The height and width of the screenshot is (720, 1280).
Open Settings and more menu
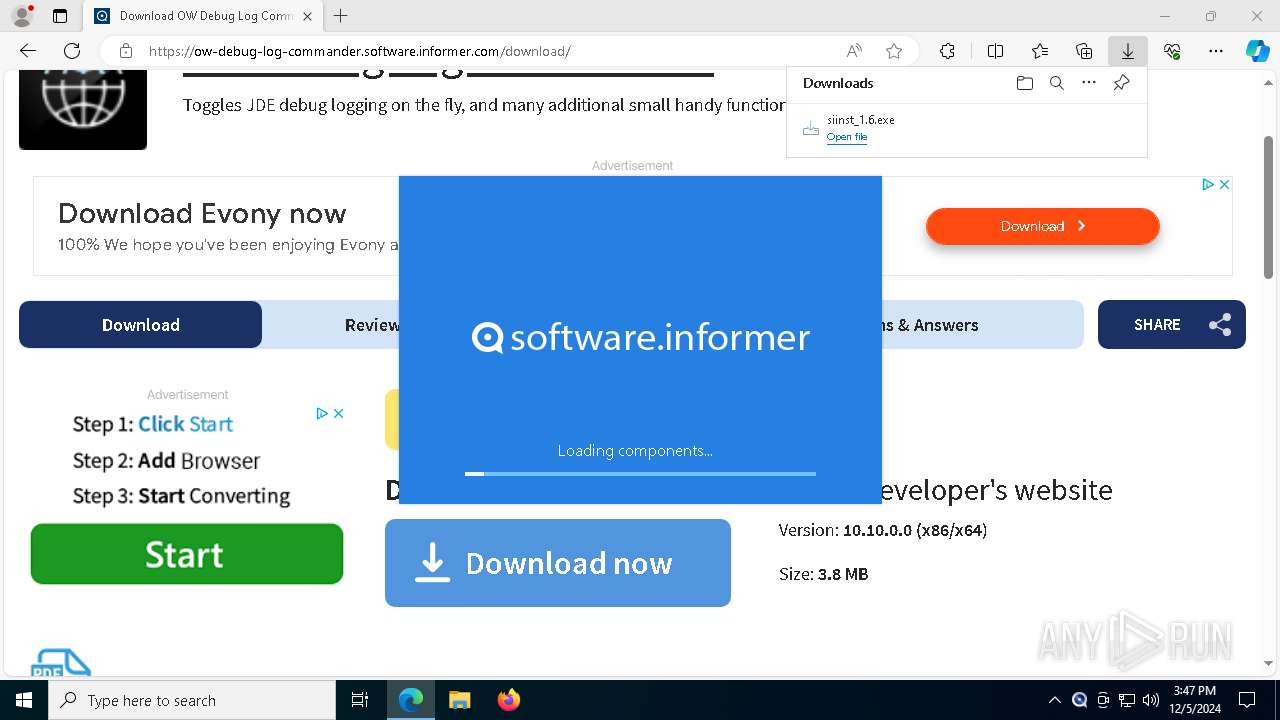(1216, 51)
